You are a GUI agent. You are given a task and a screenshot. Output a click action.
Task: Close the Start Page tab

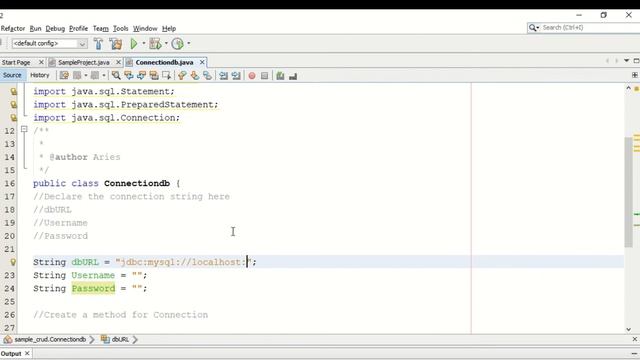41,62
